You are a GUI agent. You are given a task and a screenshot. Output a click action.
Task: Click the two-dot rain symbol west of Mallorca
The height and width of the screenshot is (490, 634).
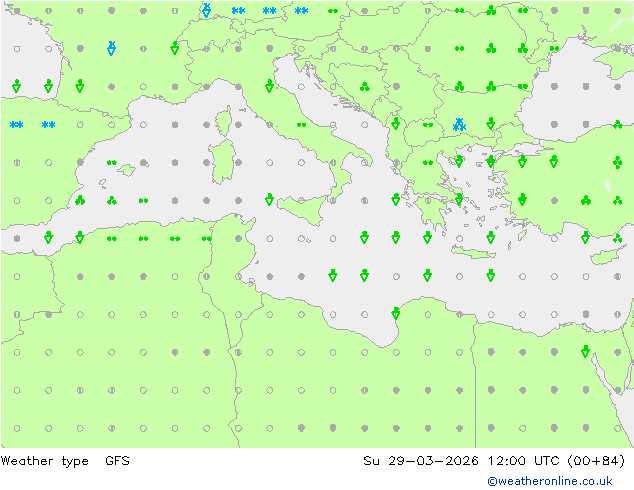click(112, 163)
